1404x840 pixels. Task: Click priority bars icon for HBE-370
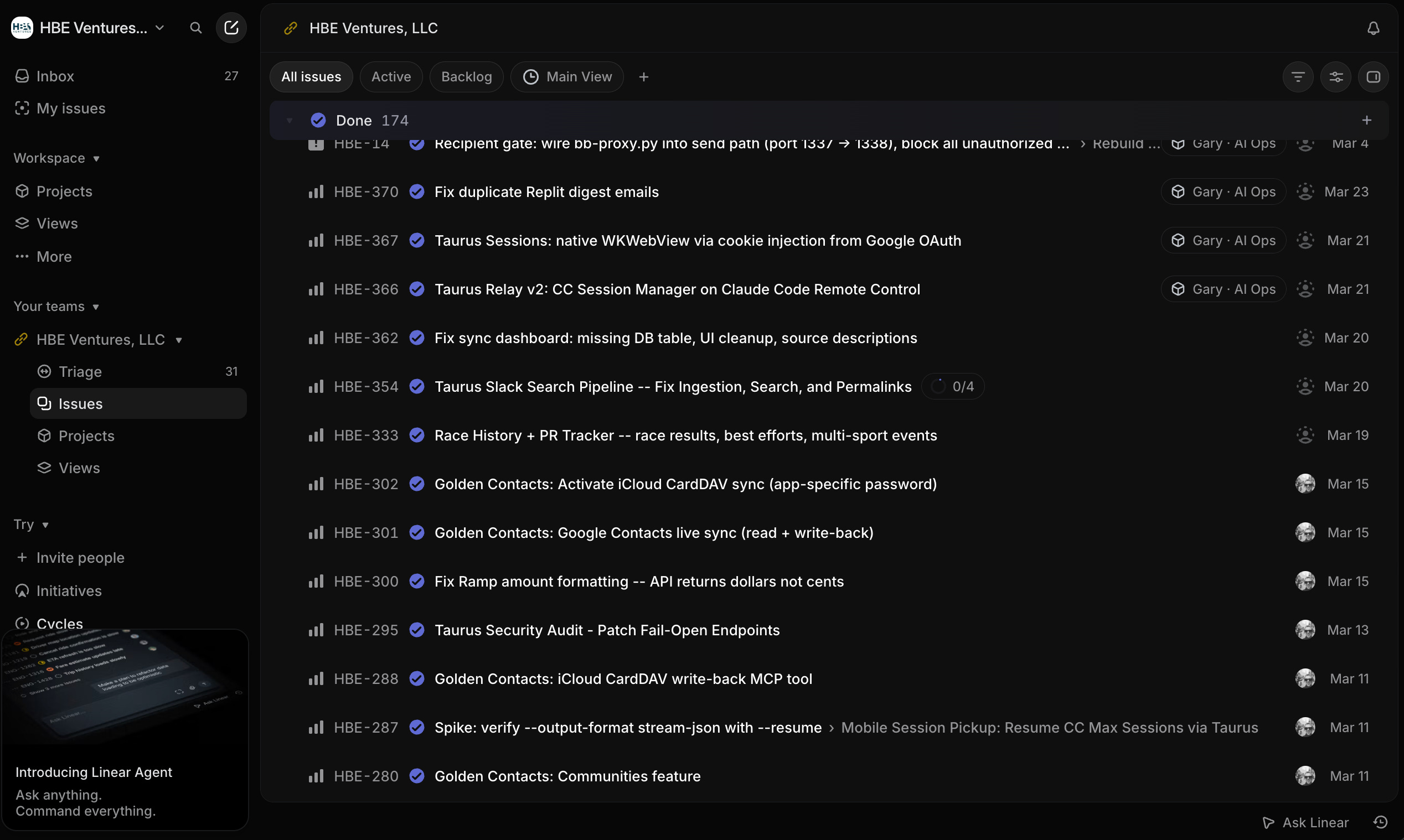click(316, 192)
